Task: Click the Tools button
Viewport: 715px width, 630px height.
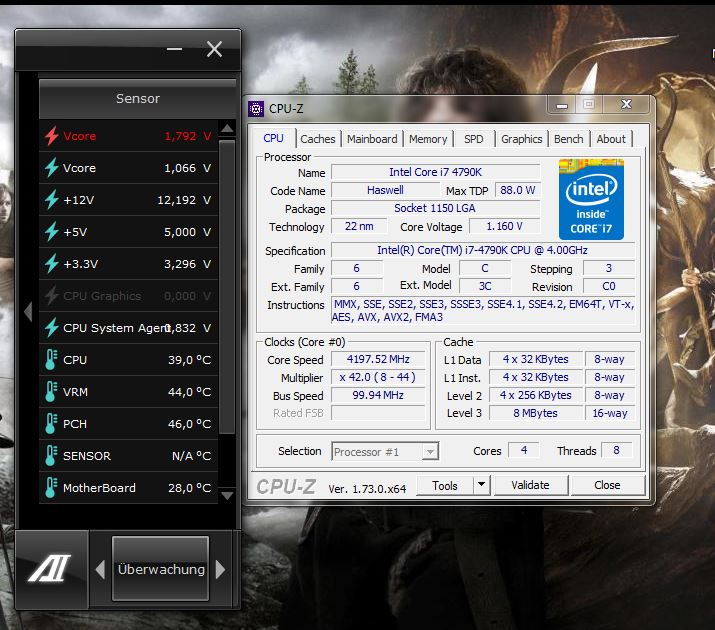Action: (x=445, y=485)
